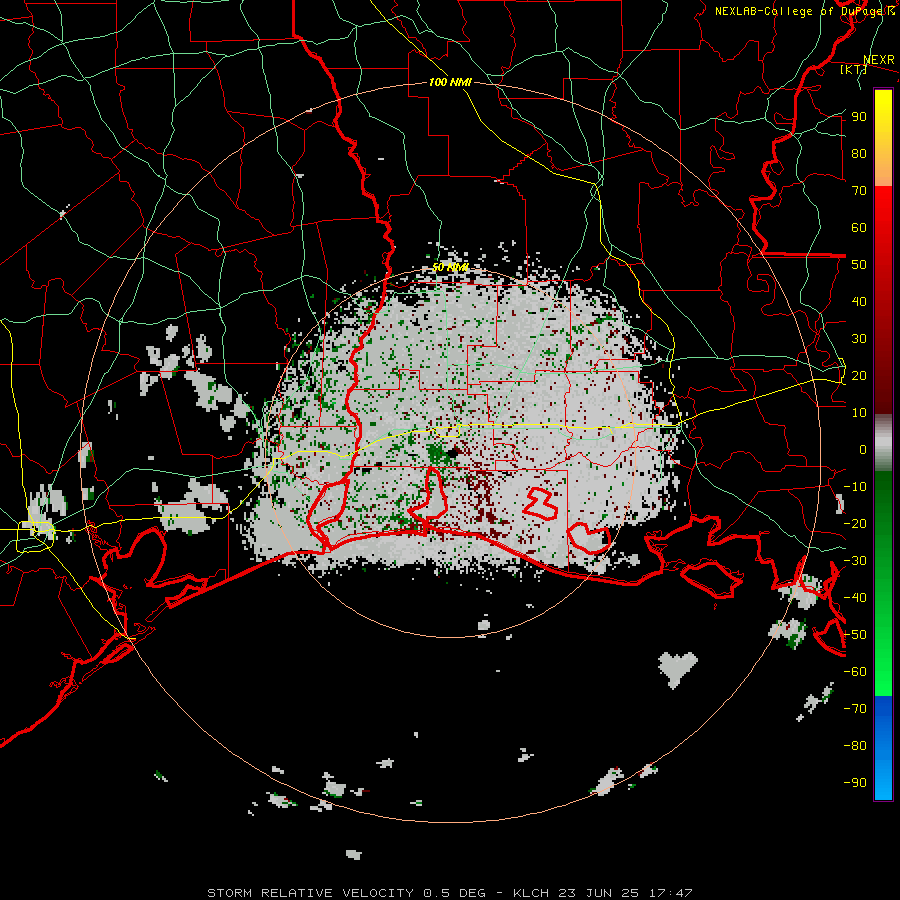Click the 30 value on the velocity scale
The height and width of the screenshot is (900, 900).
(x=859, y=339)
